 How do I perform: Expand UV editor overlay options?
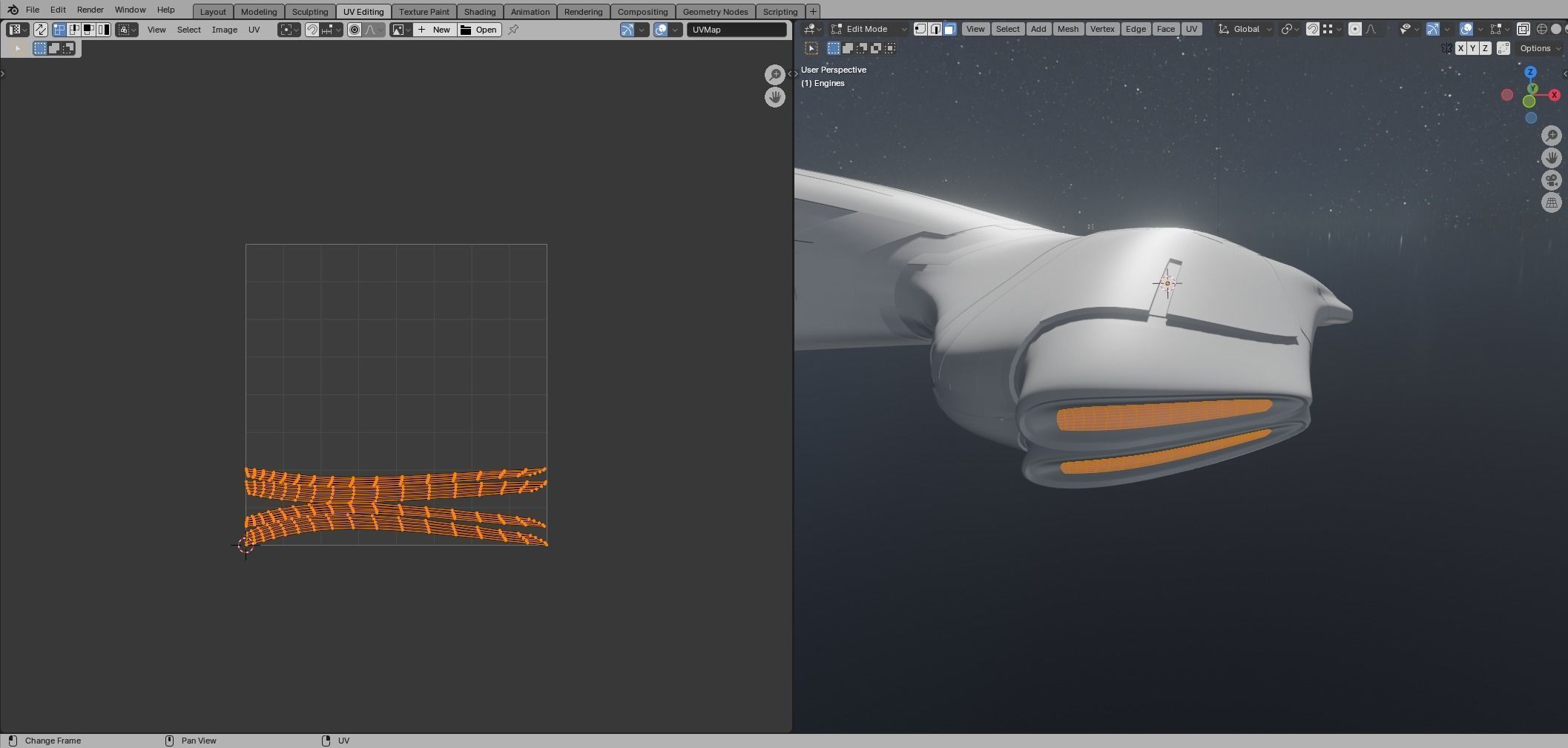coord(676,30)
